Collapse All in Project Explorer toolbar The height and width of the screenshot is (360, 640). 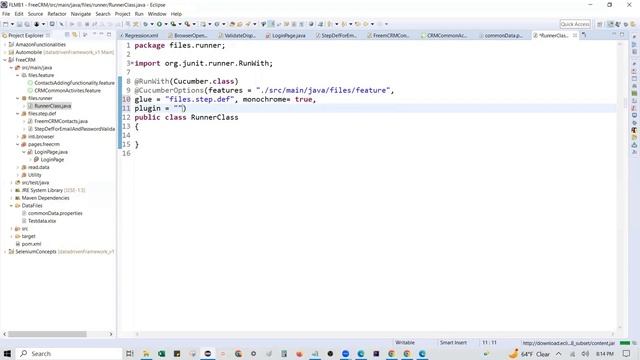click(x=67, y=35)
